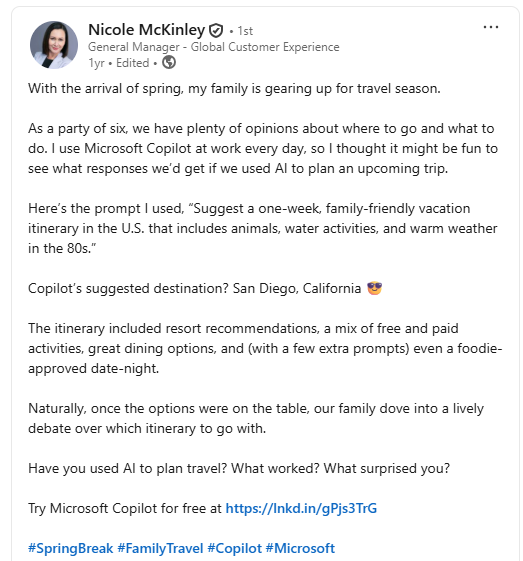Click the globe public-visibility icon
The height and width of the screenshot is (561, 523).
pyautogui.click(x=169, y=62)
